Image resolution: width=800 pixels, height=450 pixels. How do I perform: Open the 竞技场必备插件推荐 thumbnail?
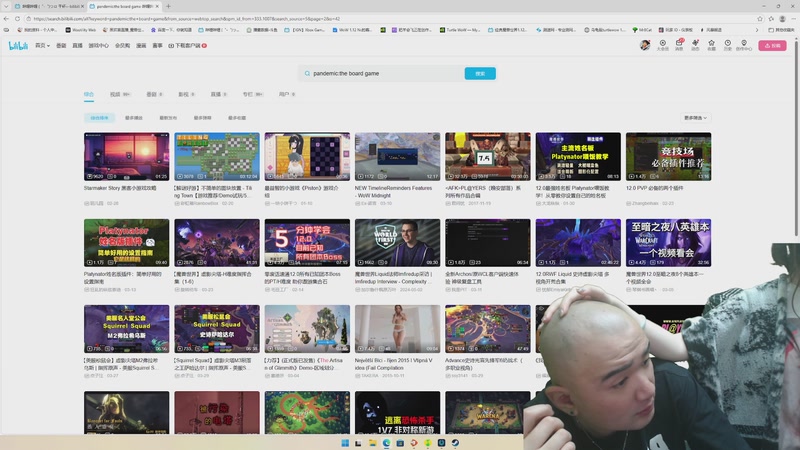[668, 157]
